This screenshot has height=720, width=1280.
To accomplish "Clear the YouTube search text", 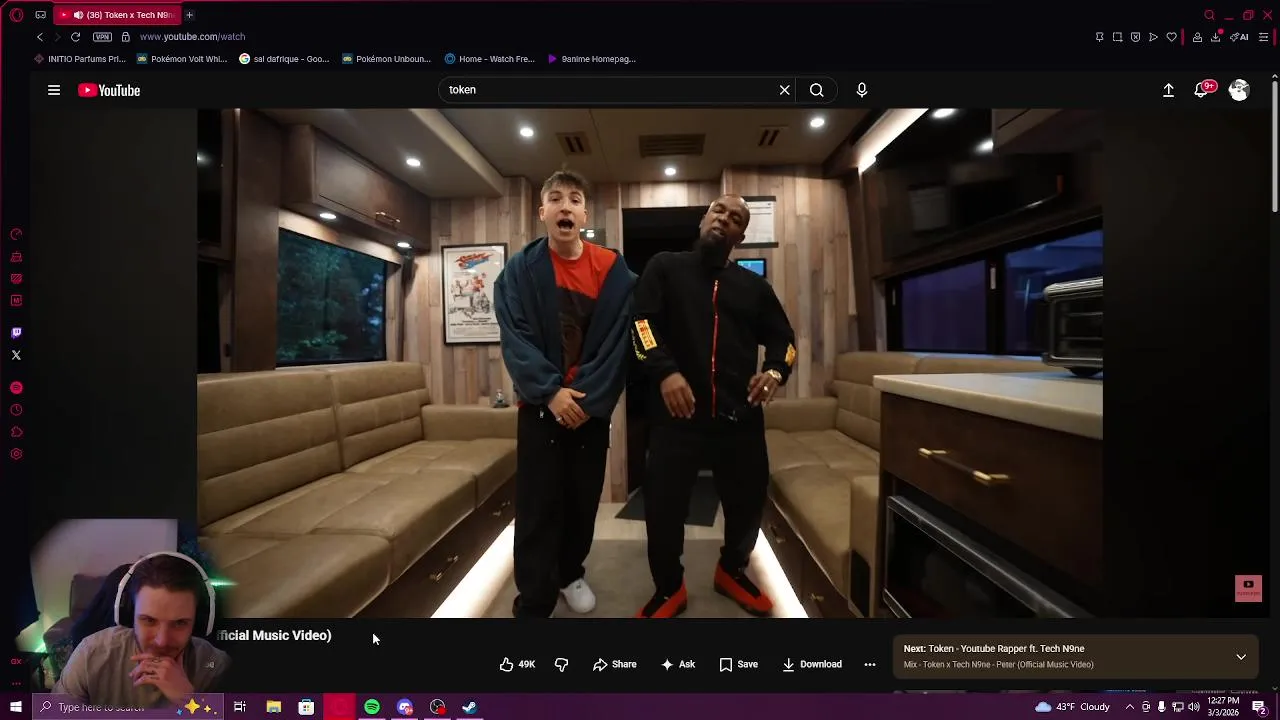I will point(785,90).
